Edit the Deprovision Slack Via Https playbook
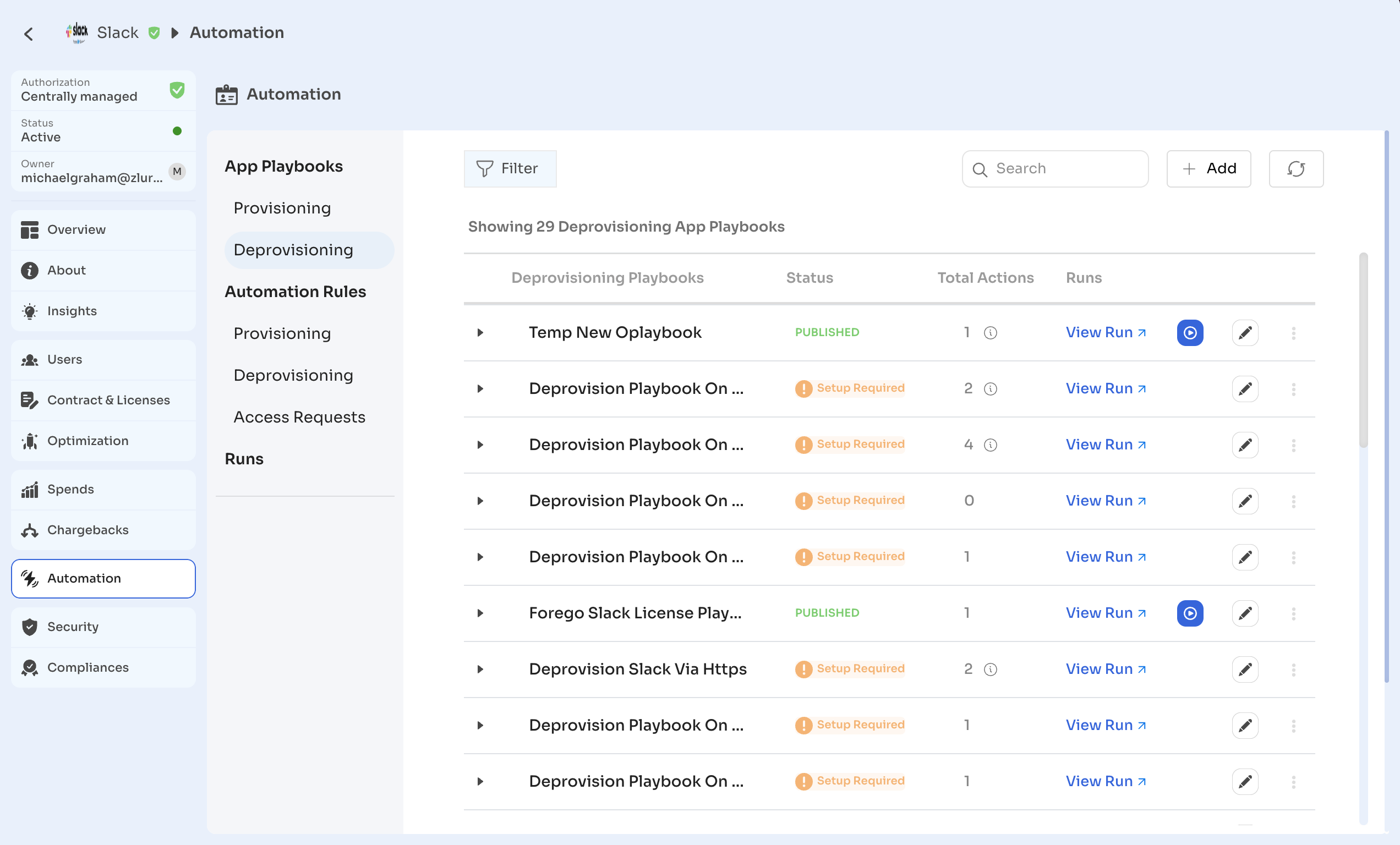Screen dimensions: 1400x845 pos(1245,670)
